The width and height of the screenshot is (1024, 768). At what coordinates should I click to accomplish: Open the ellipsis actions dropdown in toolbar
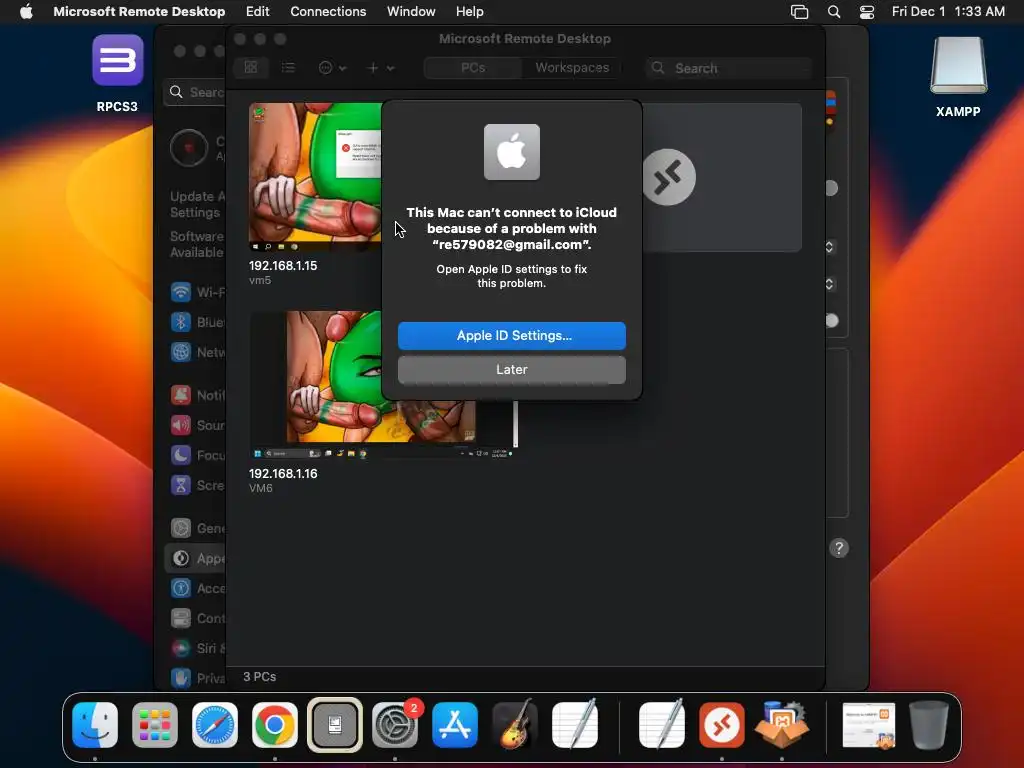(332, 68)
